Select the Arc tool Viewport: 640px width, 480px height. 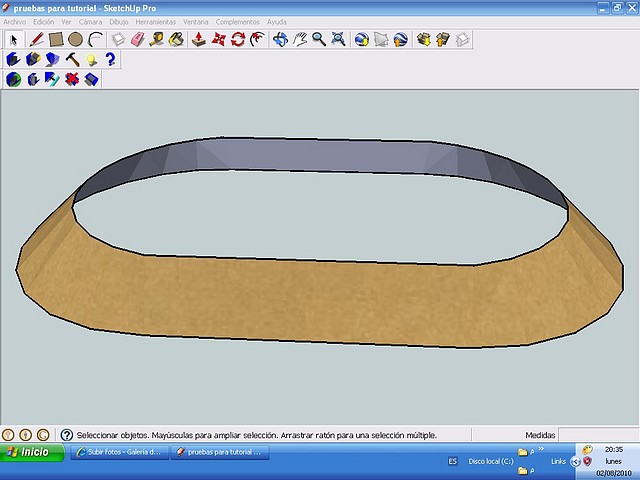point(95,40)
